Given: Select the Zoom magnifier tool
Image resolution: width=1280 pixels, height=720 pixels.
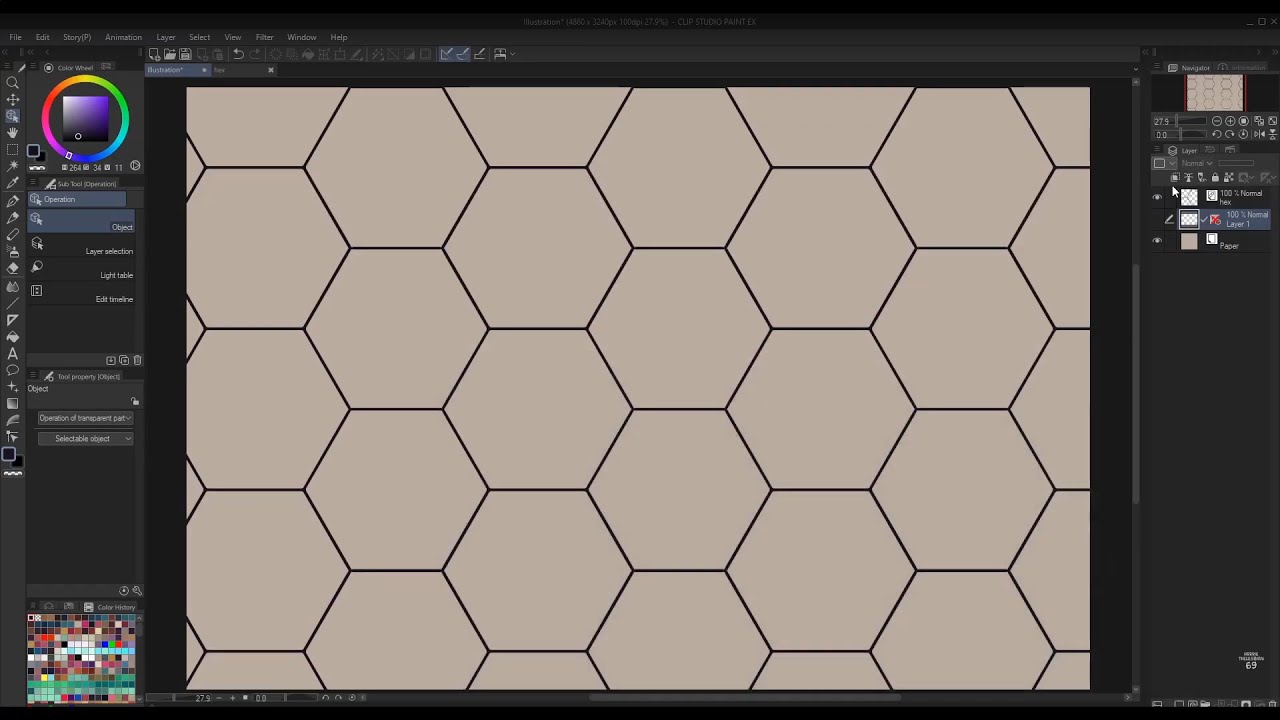Looking at the screenshot, I should 12,83.
